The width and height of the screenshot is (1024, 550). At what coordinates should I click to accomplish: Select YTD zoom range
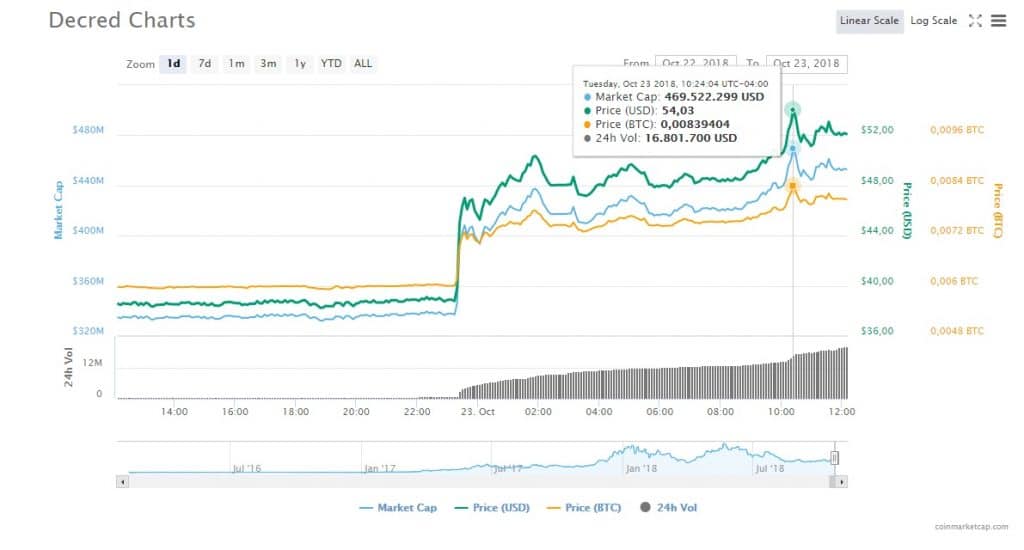(x=331, y=63)
